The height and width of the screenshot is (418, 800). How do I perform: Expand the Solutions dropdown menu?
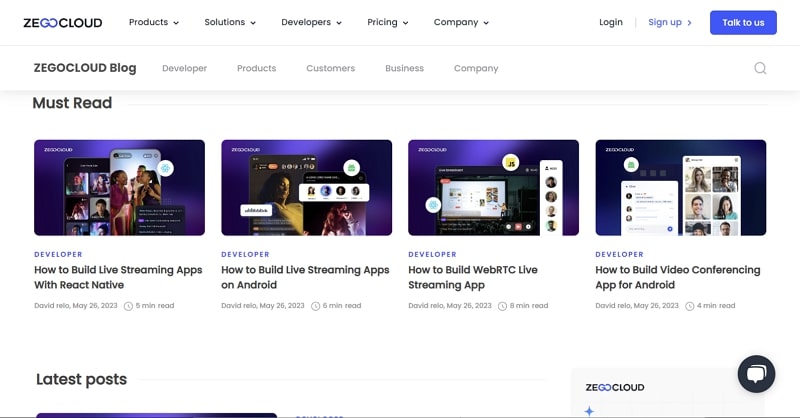pos(230,22)
